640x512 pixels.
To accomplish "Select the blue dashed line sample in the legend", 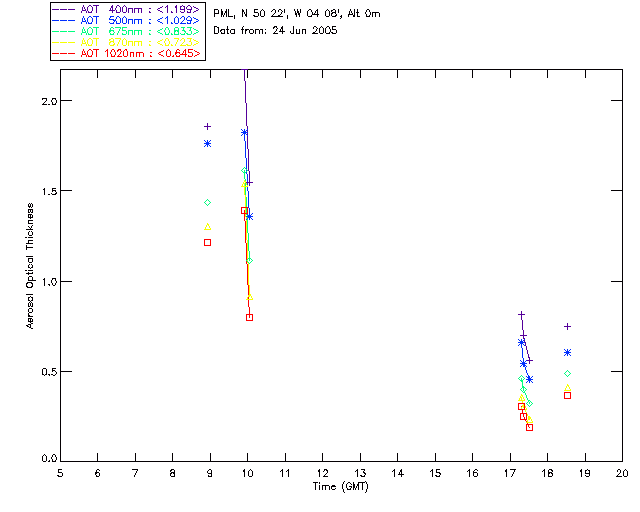I will [x=64, y=20].
